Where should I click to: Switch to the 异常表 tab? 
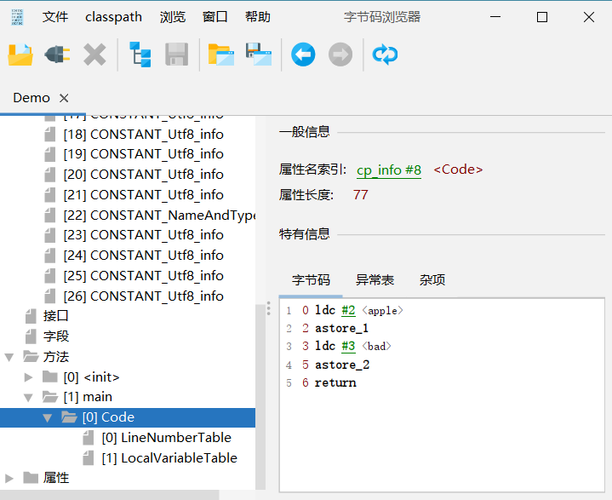[374, 280]
